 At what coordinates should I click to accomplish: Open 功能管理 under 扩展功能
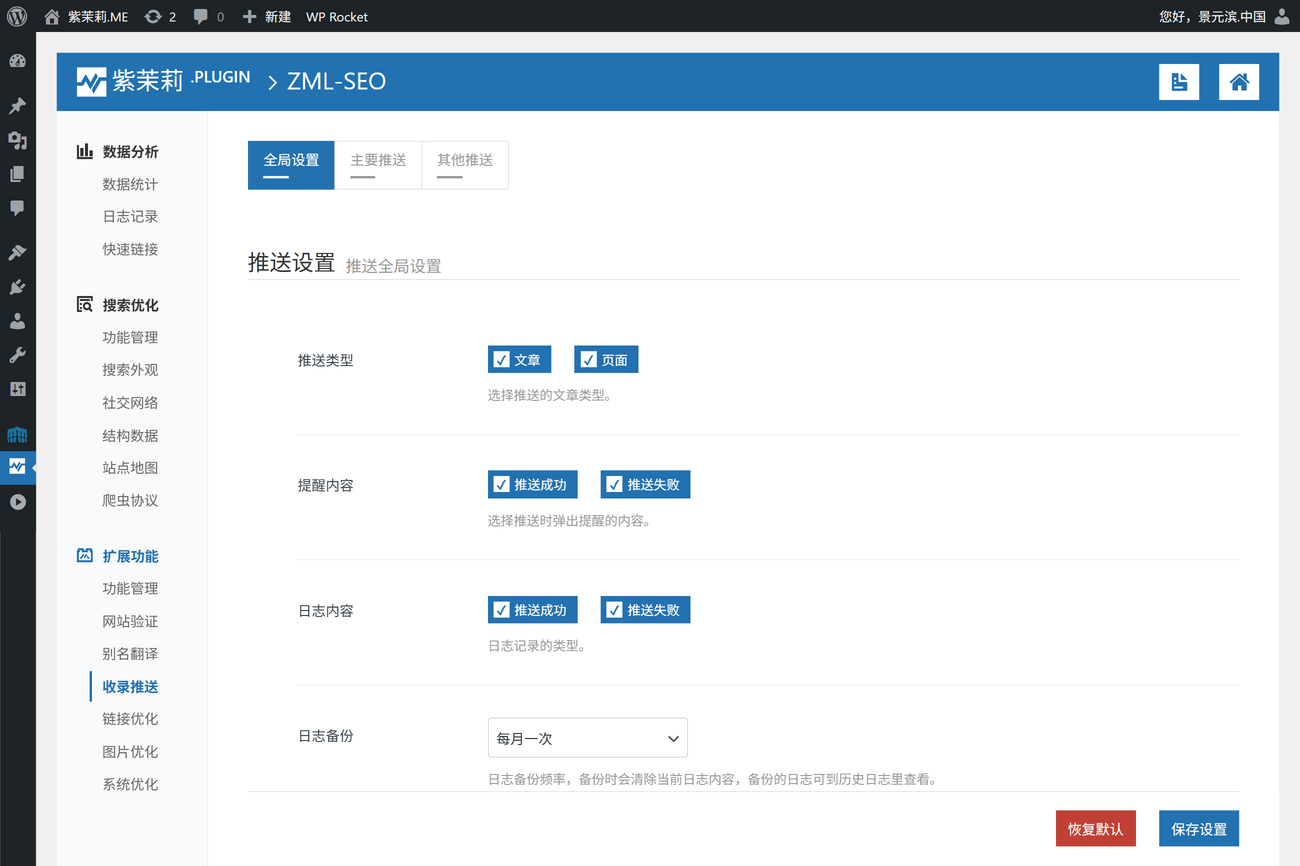pyautogui.click(x=130, y=588)
